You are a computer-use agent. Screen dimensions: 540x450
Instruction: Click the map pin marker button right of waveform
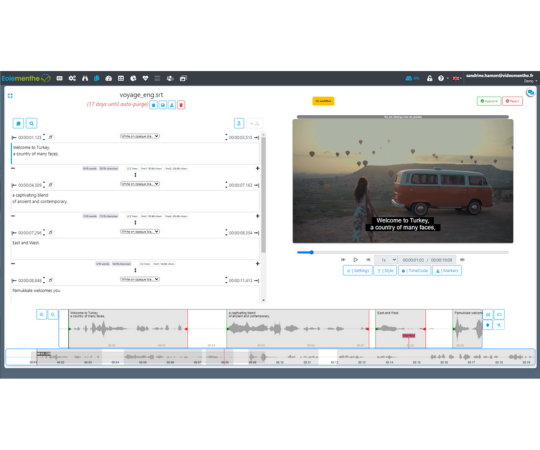click(488, 325)
